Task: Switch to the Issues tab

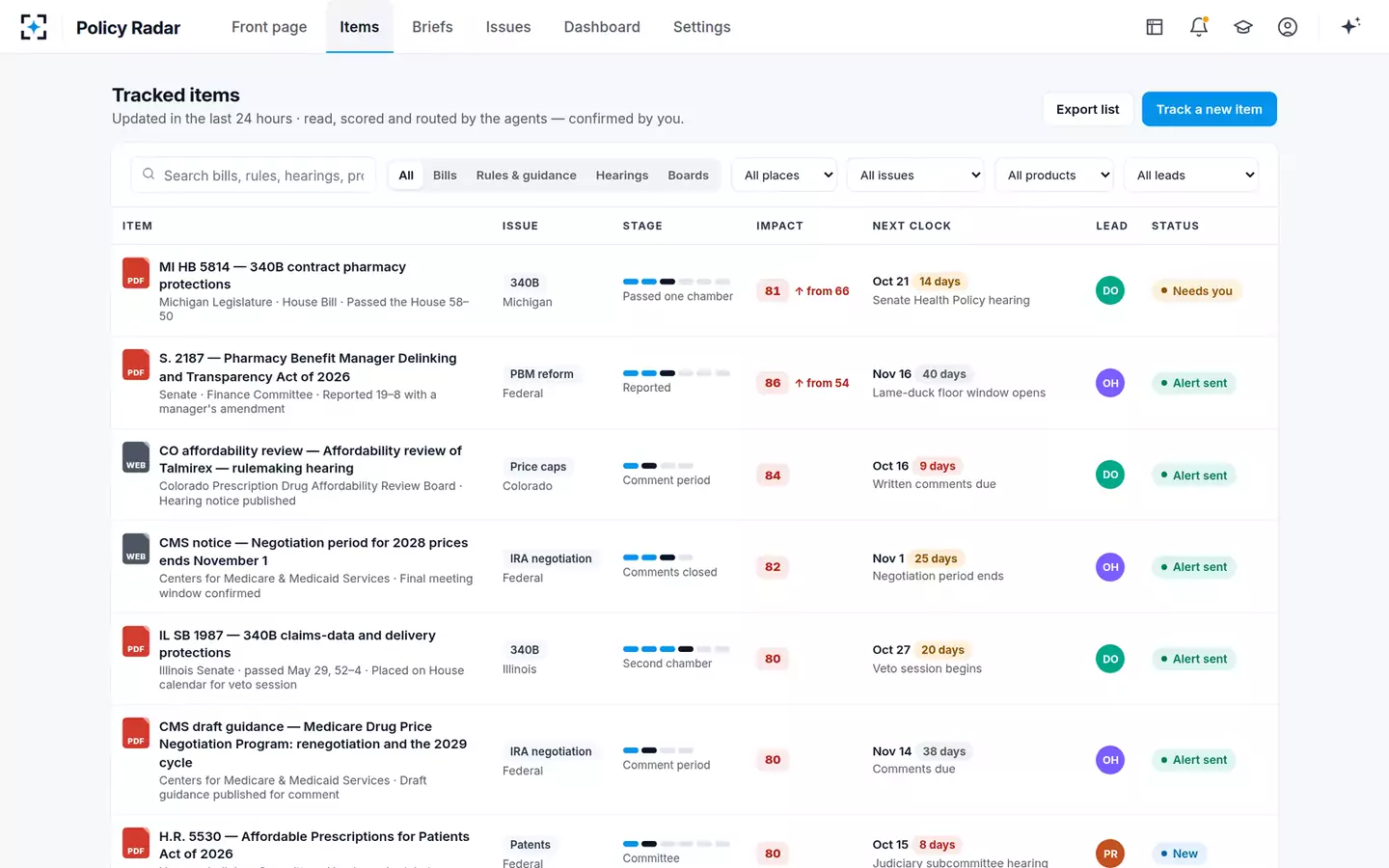Action: [x=508, y=27]
